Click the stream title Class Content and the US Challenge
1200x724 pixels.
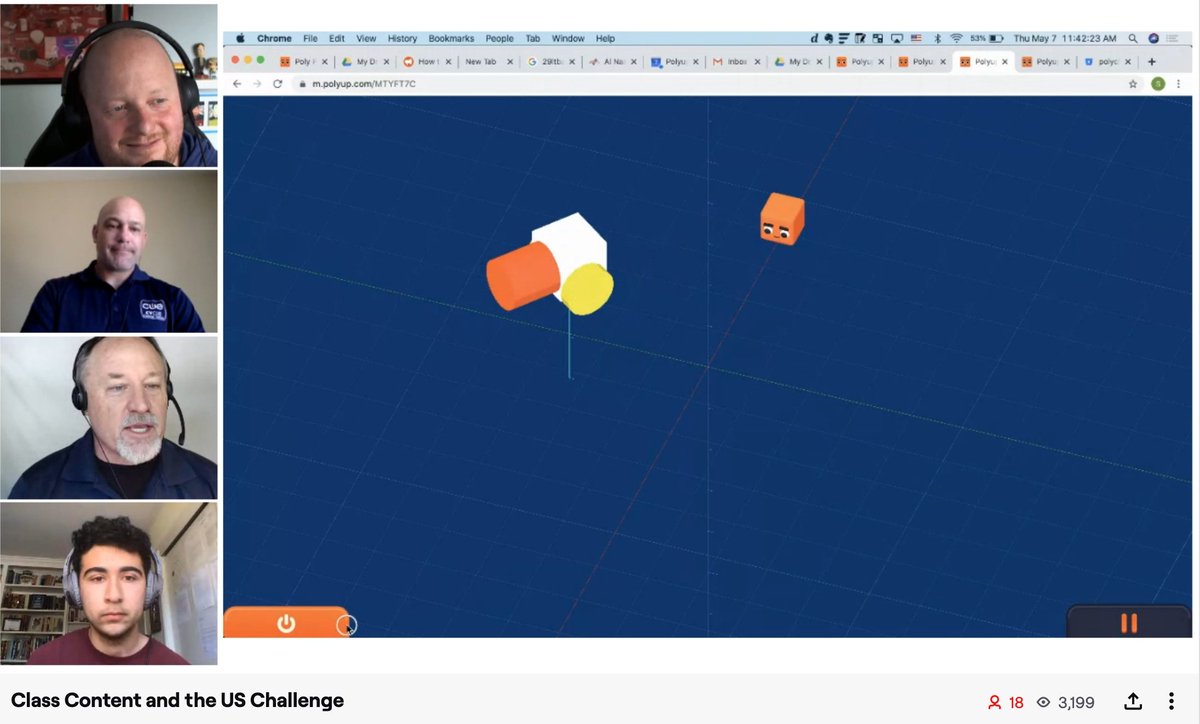[x=176, y=702]
